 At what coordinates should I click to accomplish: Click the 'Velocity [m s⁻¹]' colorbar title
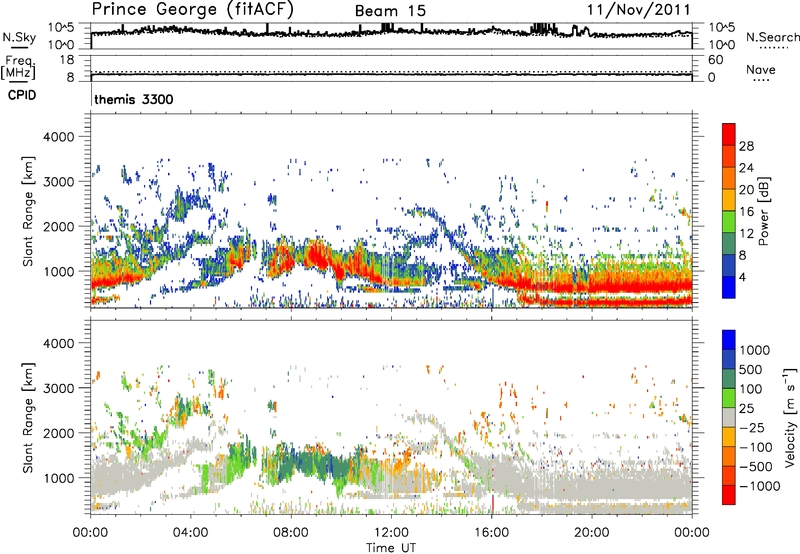(789, 417)
